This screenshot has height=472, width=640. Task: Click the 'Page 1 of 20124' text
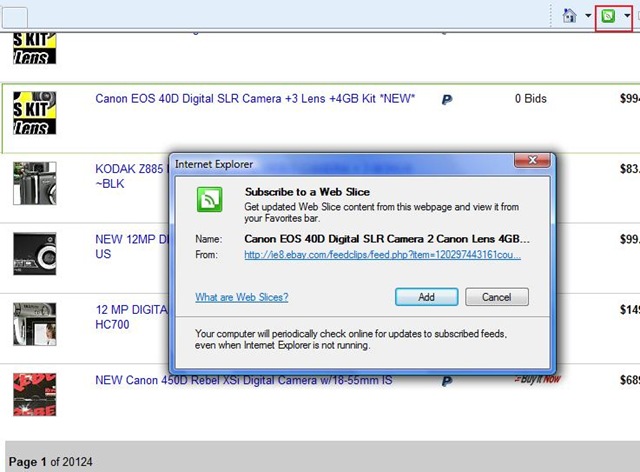[51, 462]
